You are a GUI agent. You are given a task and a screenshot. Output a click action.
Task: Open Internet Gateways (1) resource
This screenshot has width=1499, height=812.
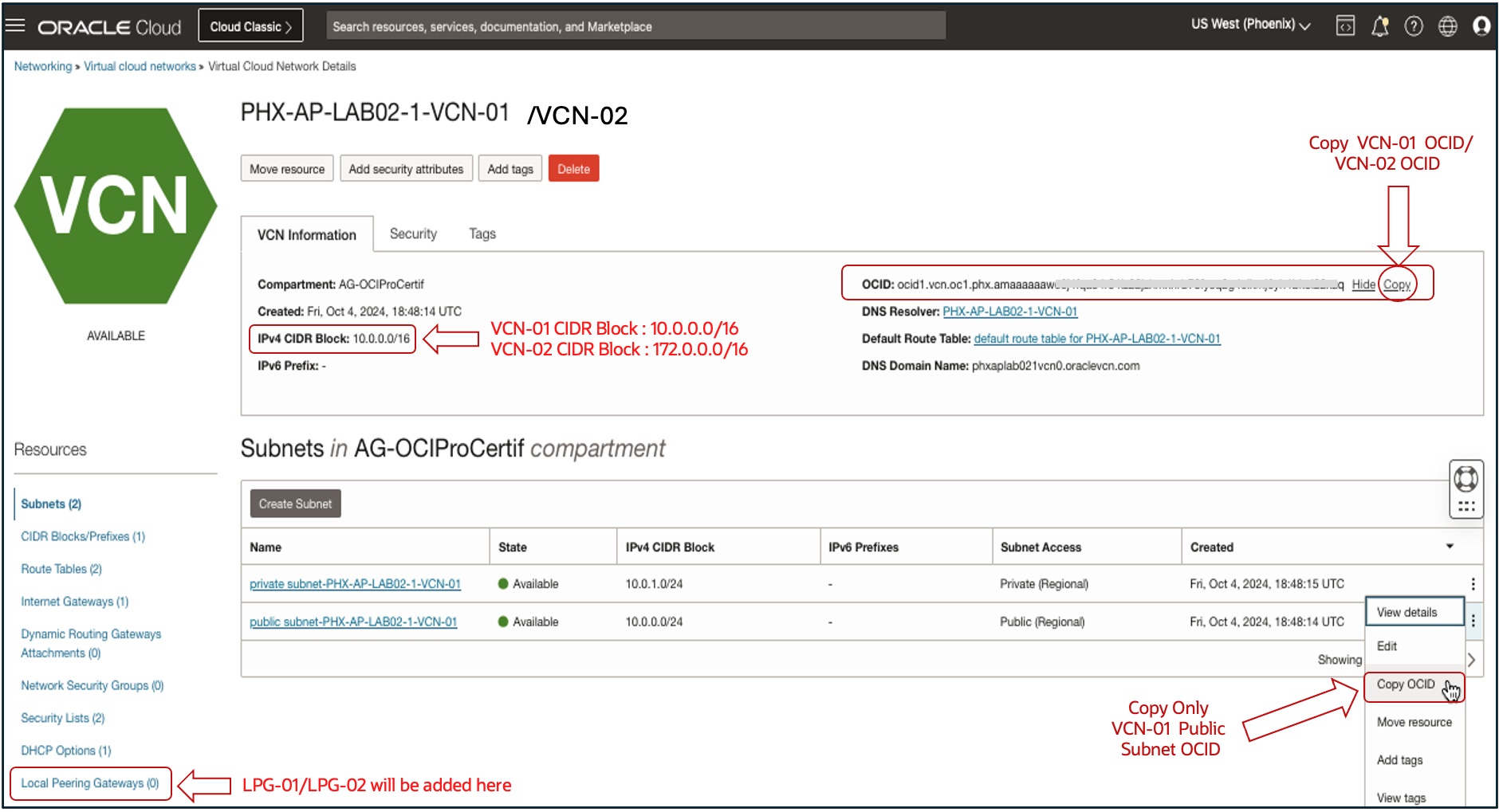[x=74, y=602]
